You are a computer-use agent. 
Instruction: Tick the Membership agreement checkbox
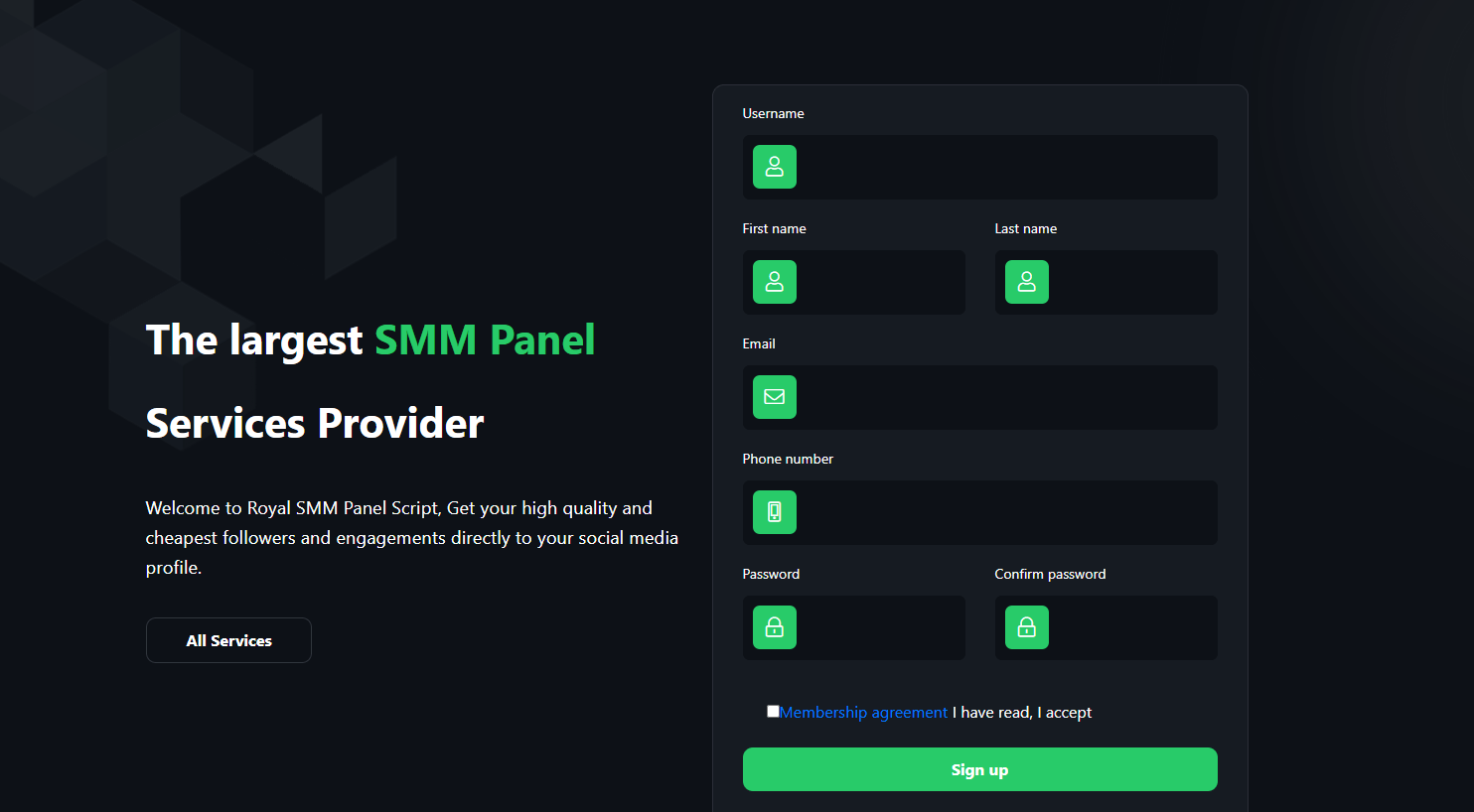point(773,711)
